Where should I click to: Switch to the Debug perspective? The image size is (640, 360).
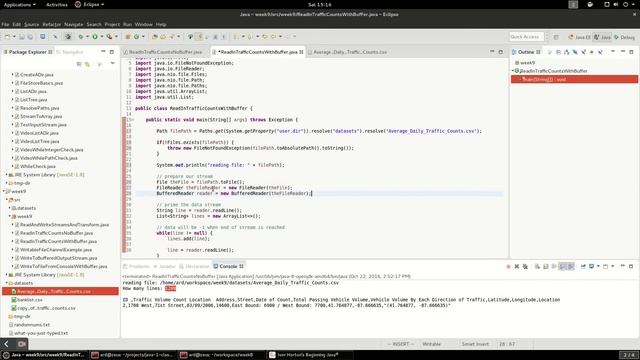[x=624, y=37]
